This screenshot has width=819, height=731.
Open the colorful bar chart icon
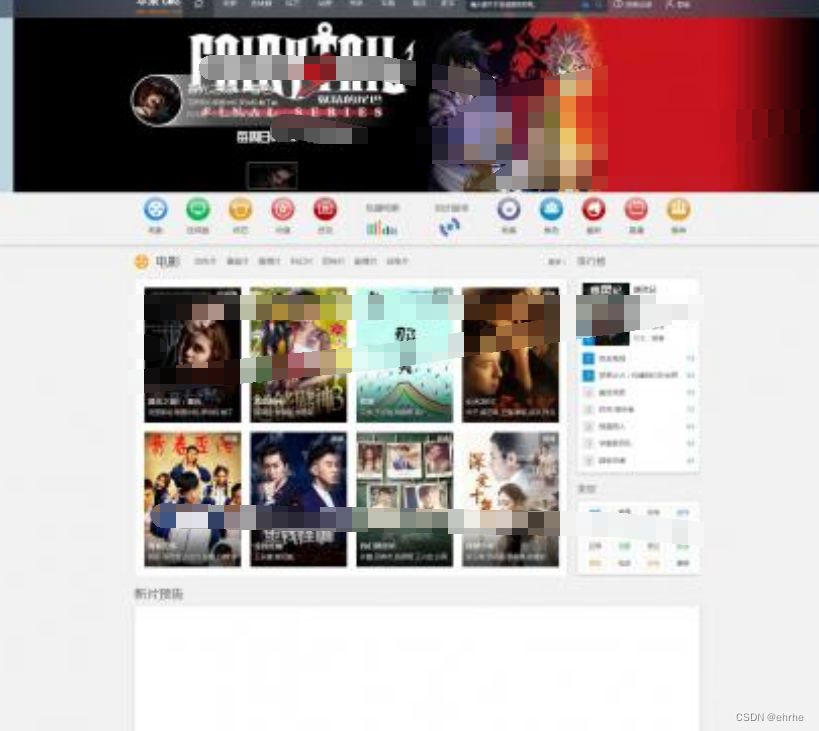click(x=381, y=228)
